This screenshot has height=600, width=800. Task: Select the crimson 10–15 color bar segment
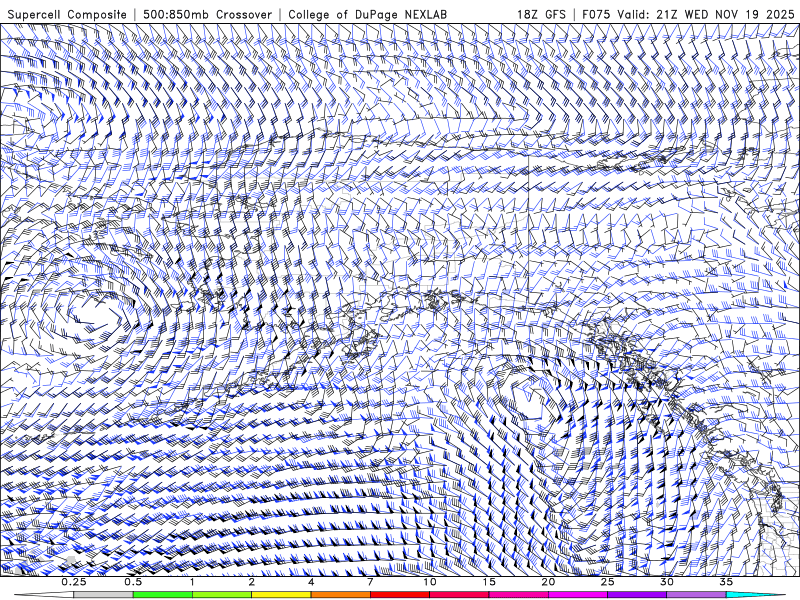(x=459, y=595)
